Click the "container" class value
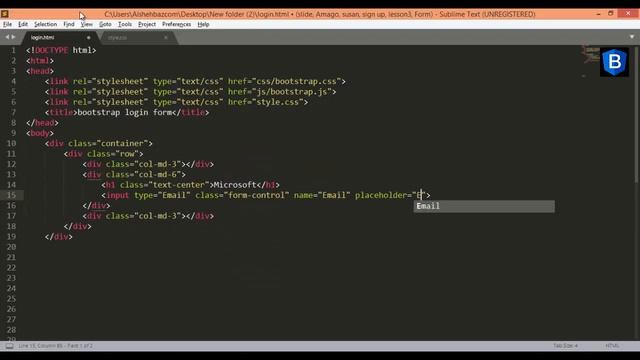The image size is (640, 360). [122, 143]
